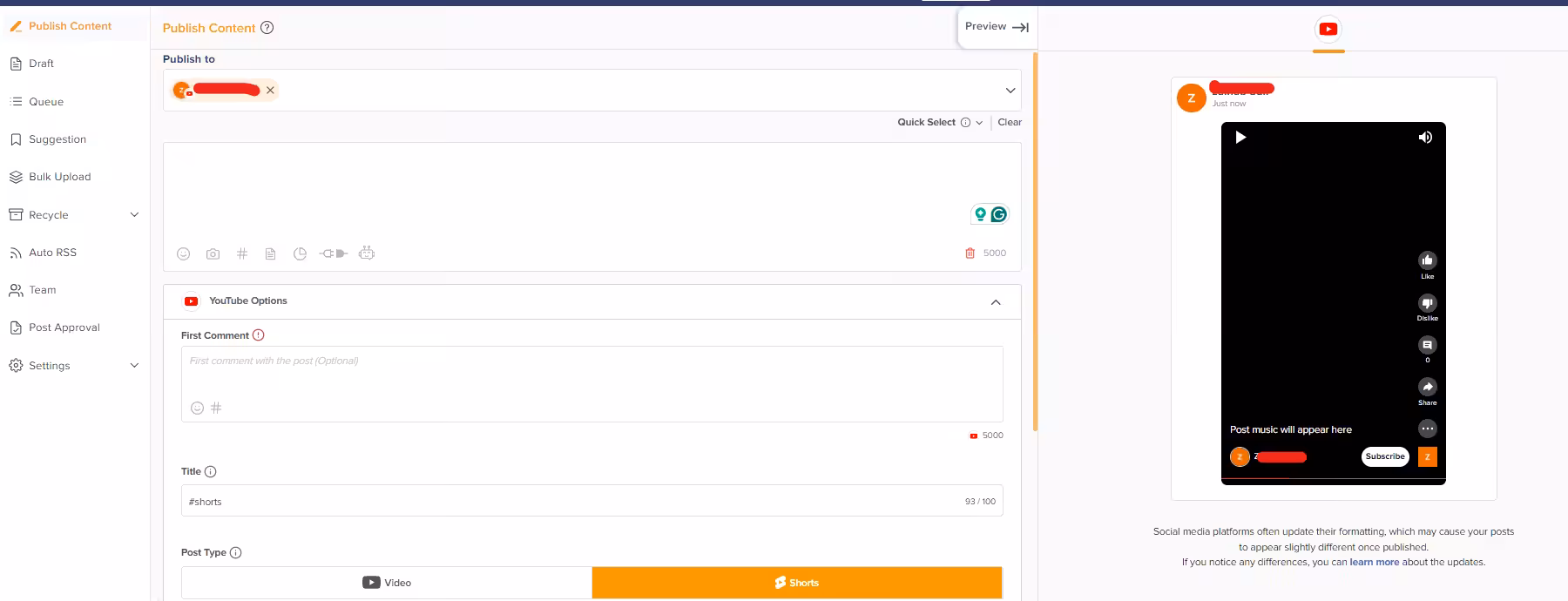Open the emoji picker in post composer
This screenshot has height=601, width=1568.
pos(183,253)
